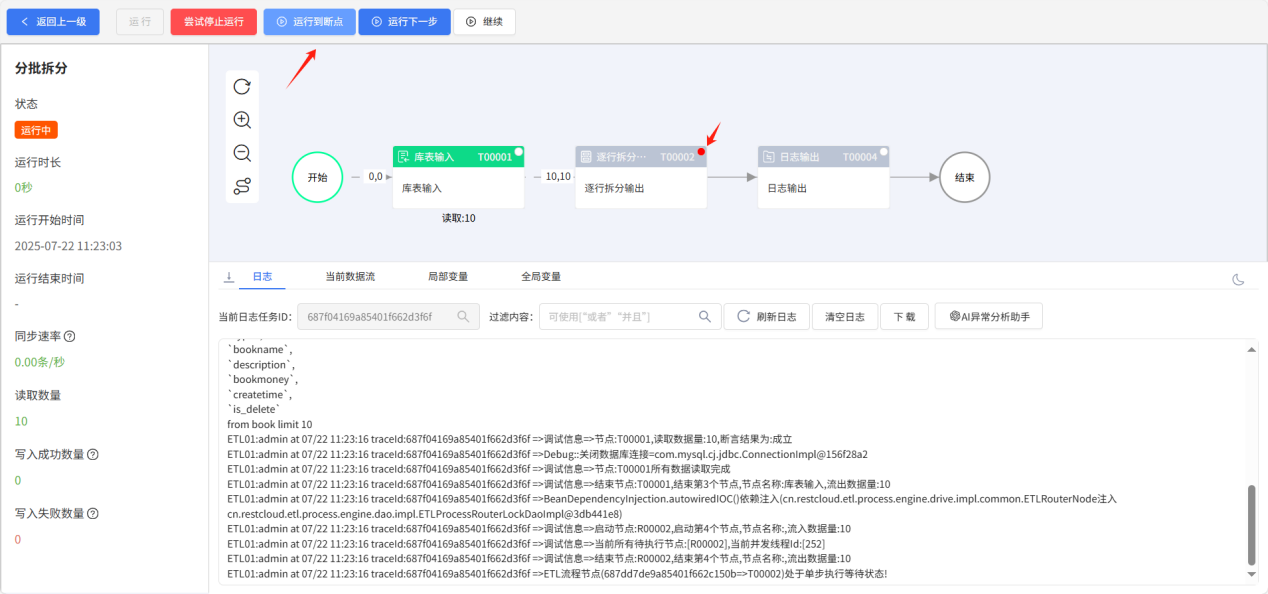This screenshot has height=594, width=1268.
Task: Open the AI异常分析助手
Action: (x=989, y=317)
